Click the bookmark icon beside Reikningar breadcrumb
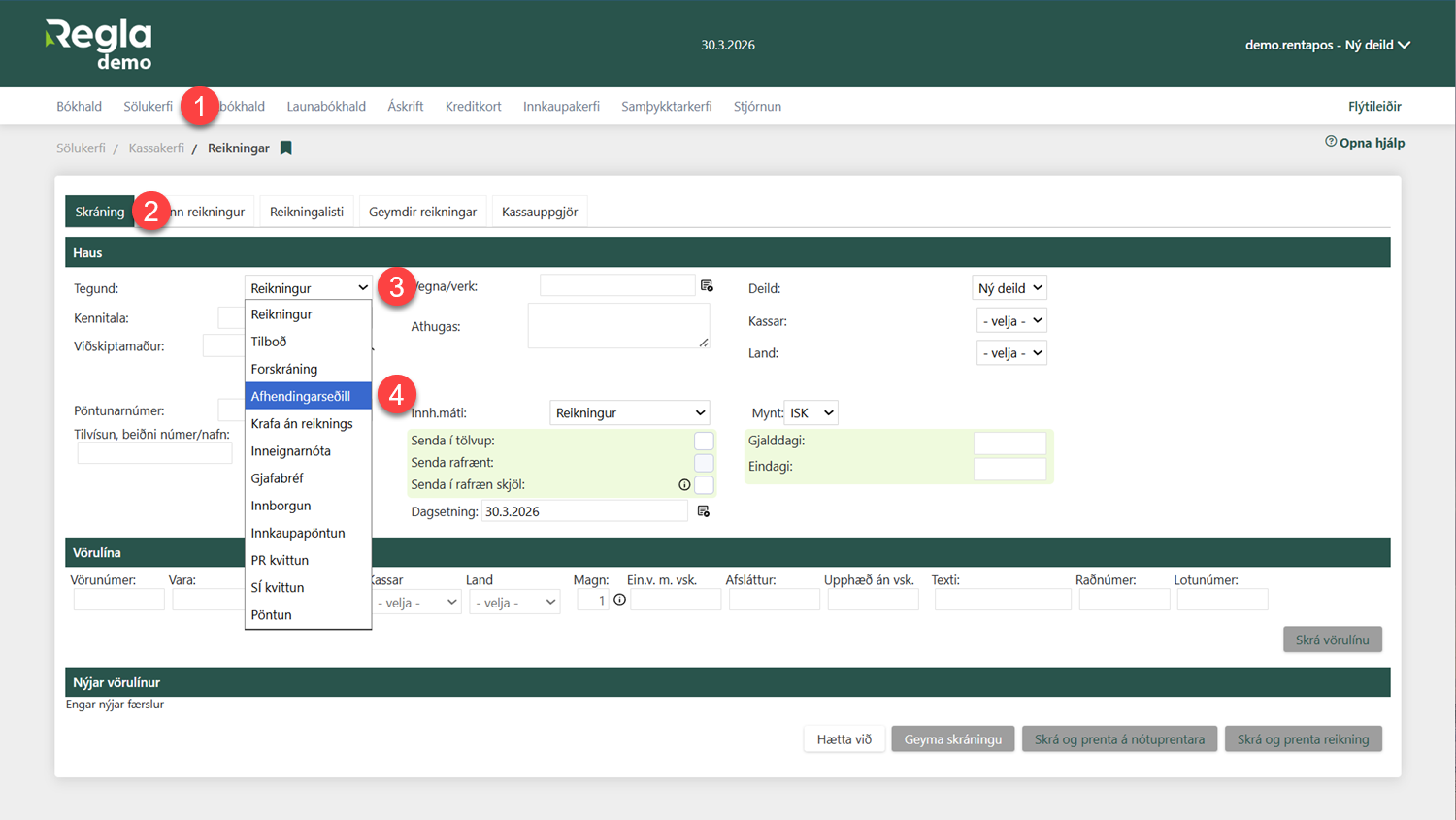Image resolution: width=1456 pixels, height=820 pixels. click(x=285, y=148)
